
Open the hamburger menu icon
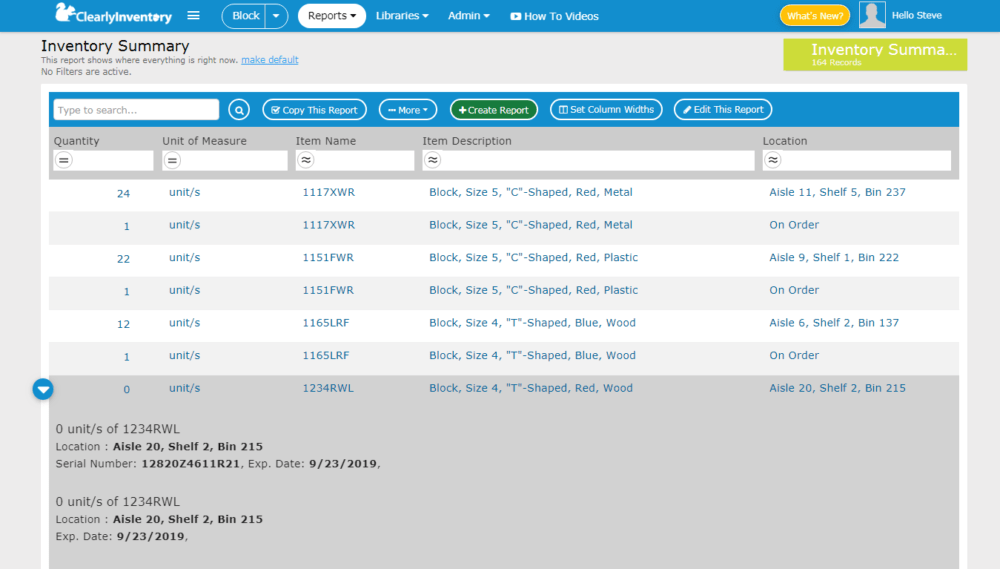click(x=193, y=15)
